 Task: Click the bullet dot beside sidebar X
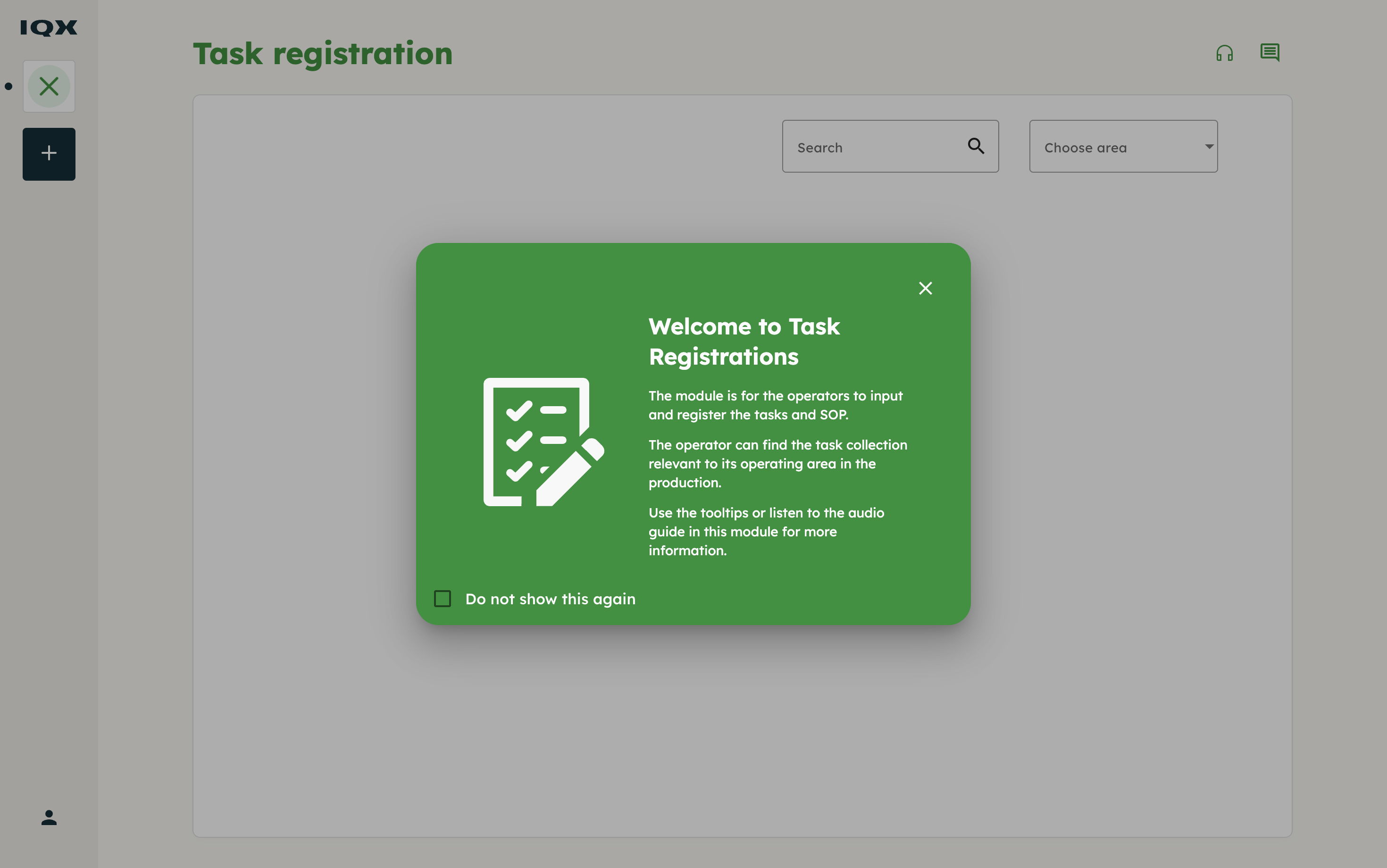tap(8, 87)
